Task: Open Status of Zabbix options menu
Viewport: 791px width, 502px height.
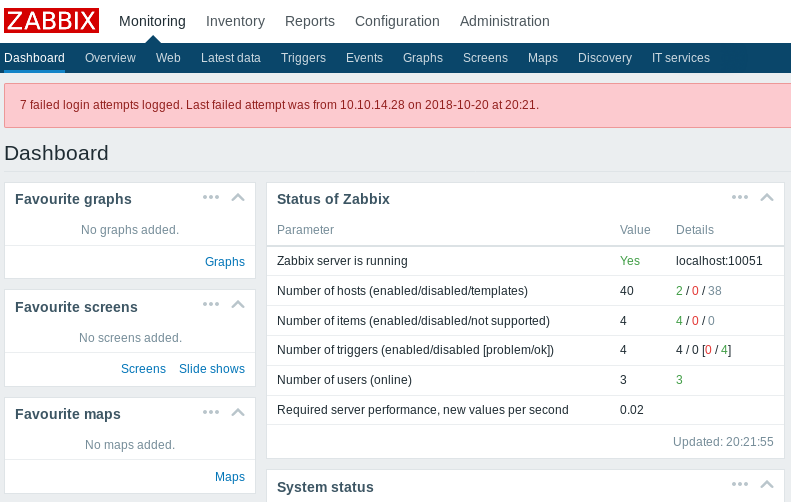Action: 740,197
